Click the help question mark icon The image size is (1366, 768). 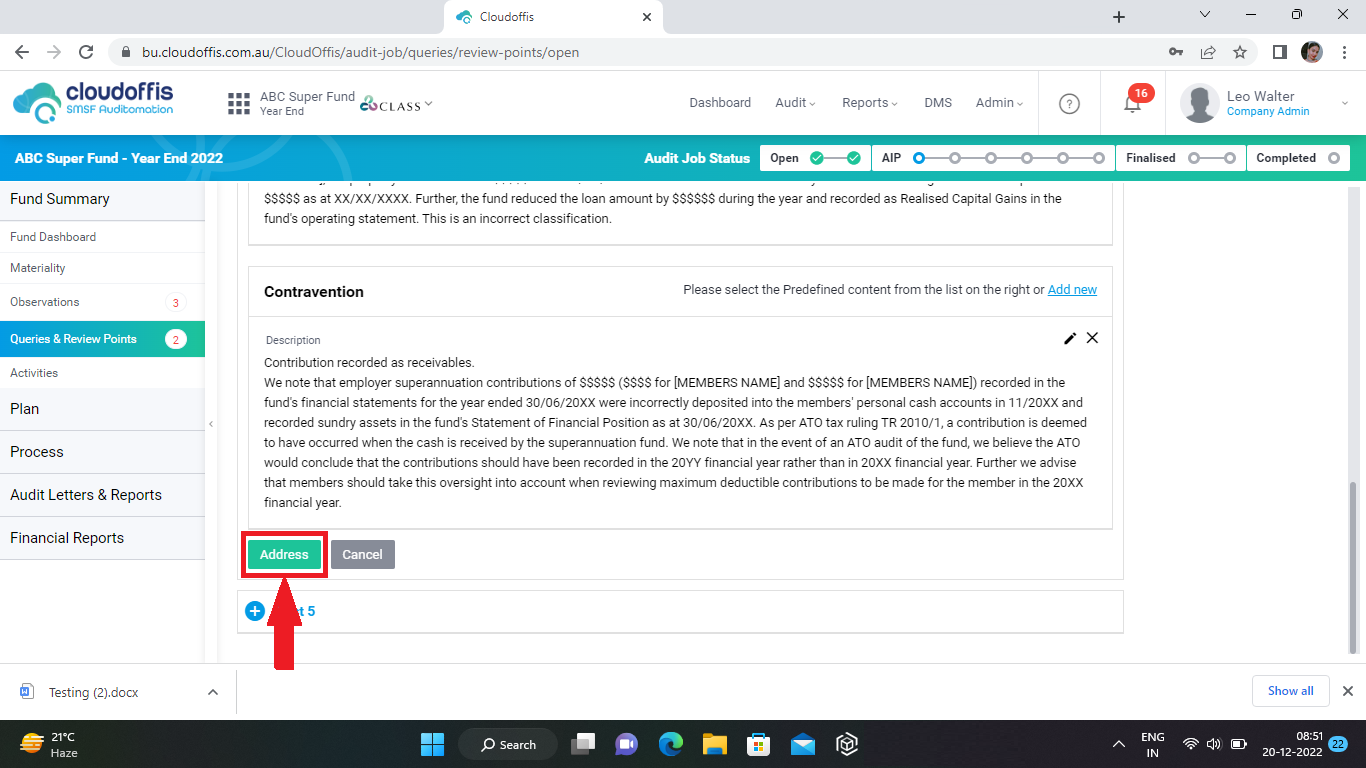click(x=1069, y=104)
